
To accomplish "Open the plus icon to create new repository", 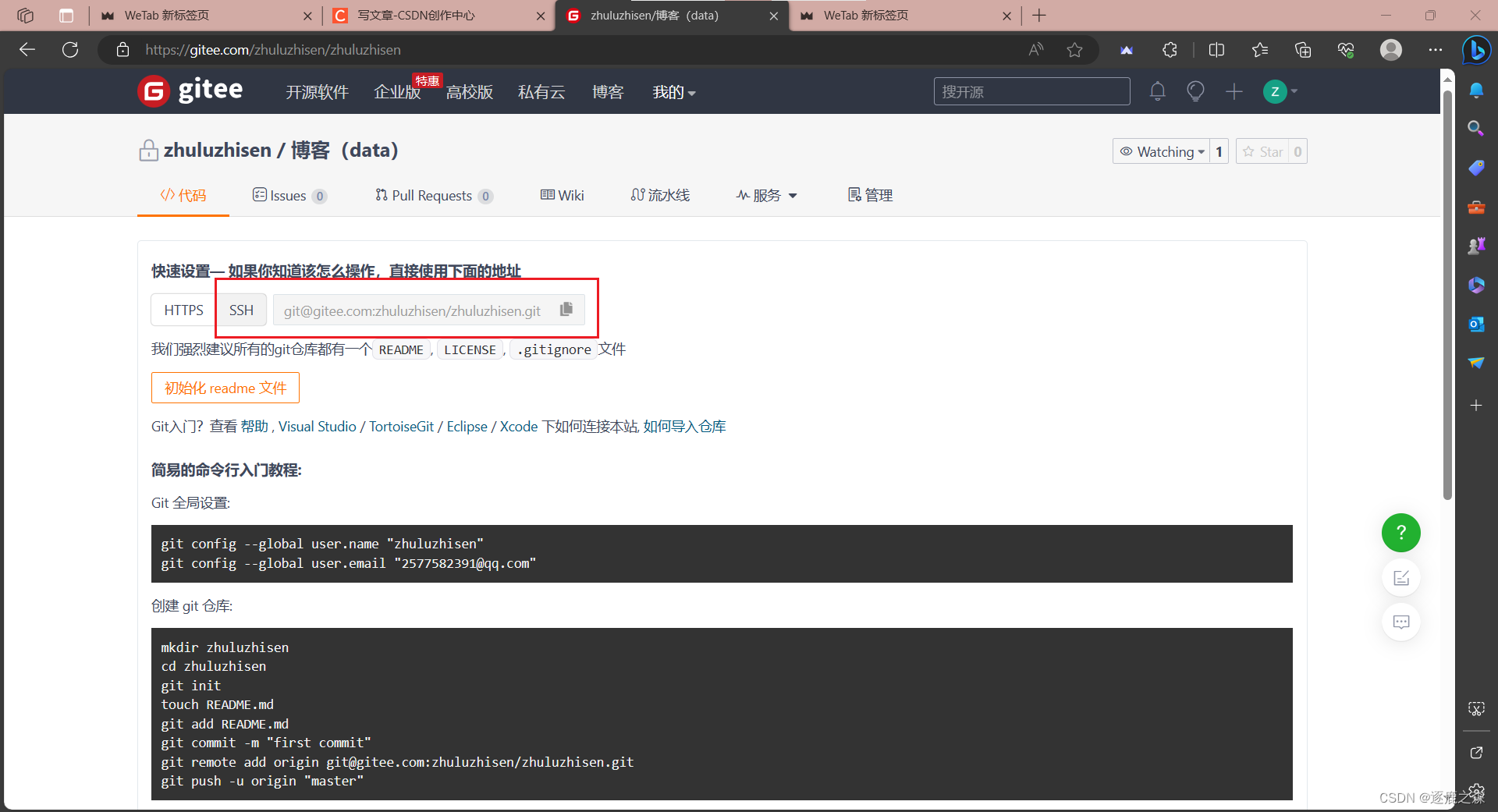I will point(1234,91).
